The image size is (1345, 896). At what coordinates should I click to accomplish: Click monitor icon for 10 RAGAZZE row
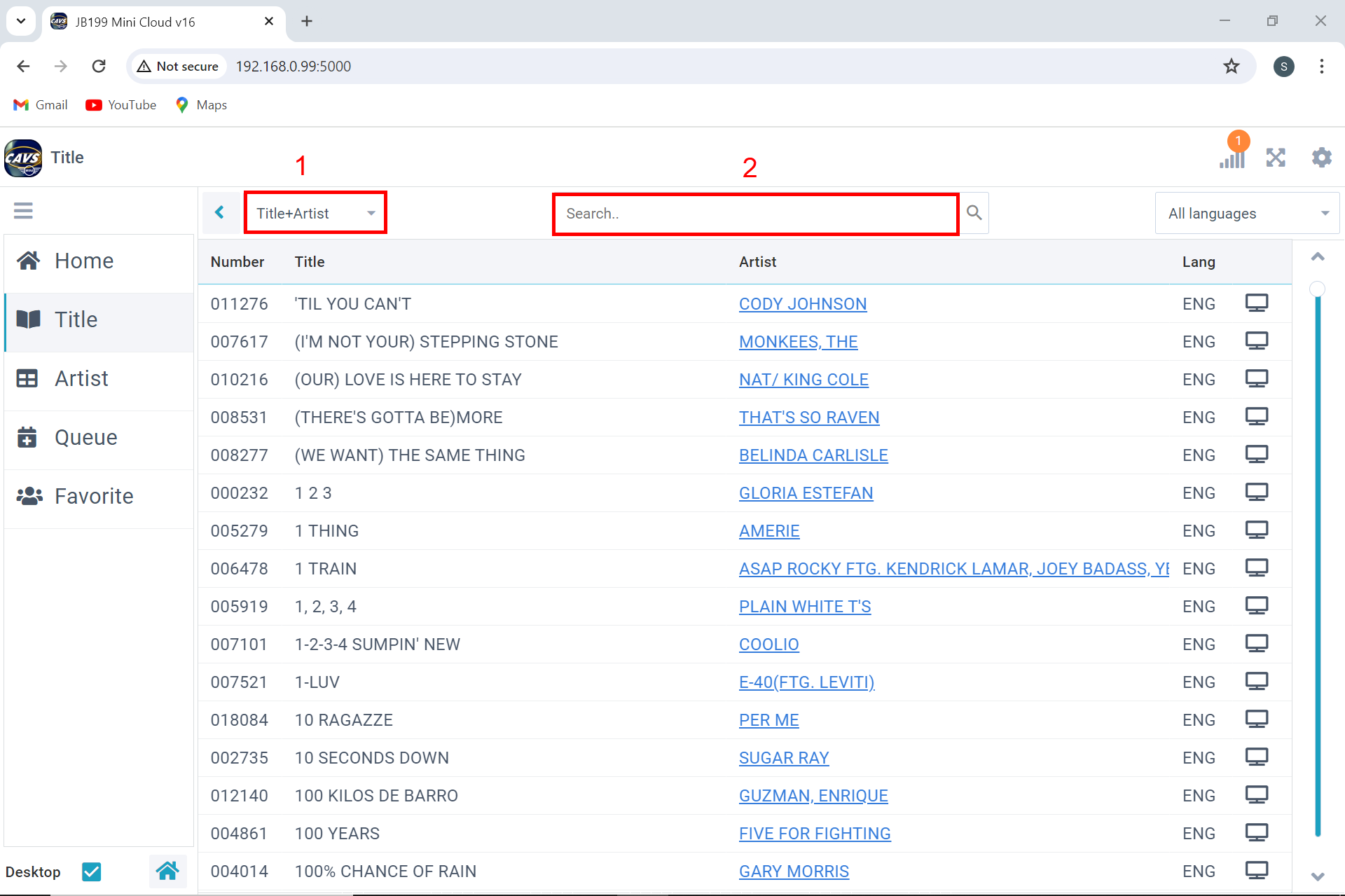[1257, 719]
